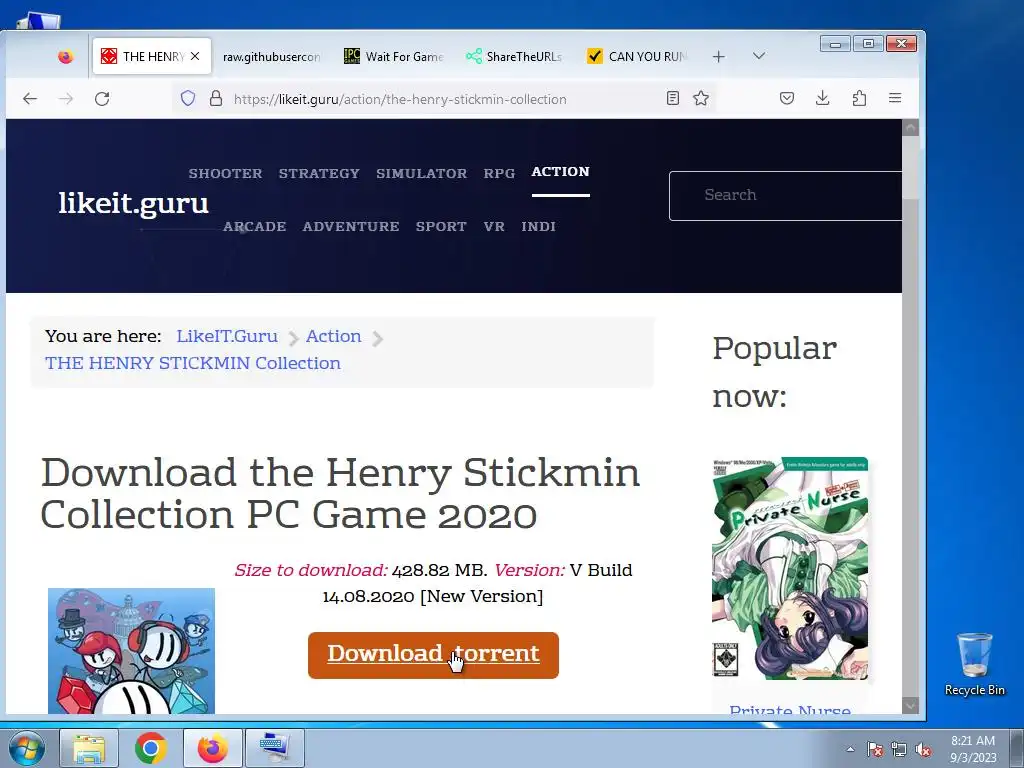Click the forward navigation arrow
Image resolution: width=1024 pixels, height=768 pixels.
(66, 99)
